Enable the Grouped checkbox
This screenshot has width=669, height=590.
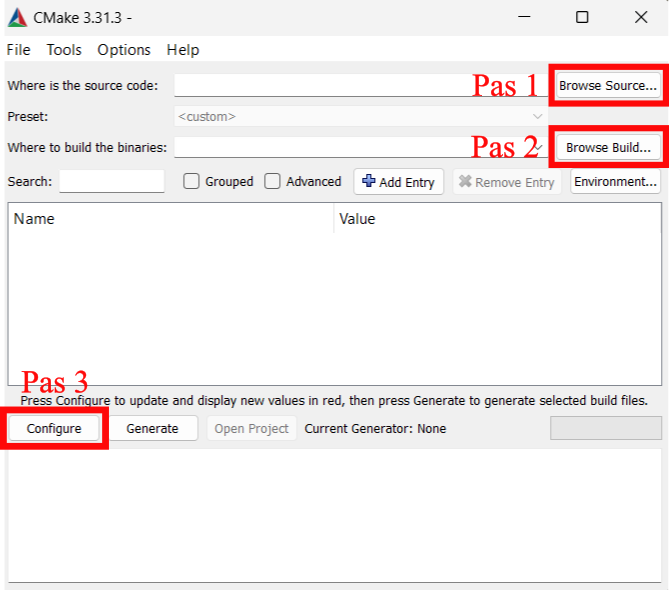pyautogui.click(x=192, y=182)
